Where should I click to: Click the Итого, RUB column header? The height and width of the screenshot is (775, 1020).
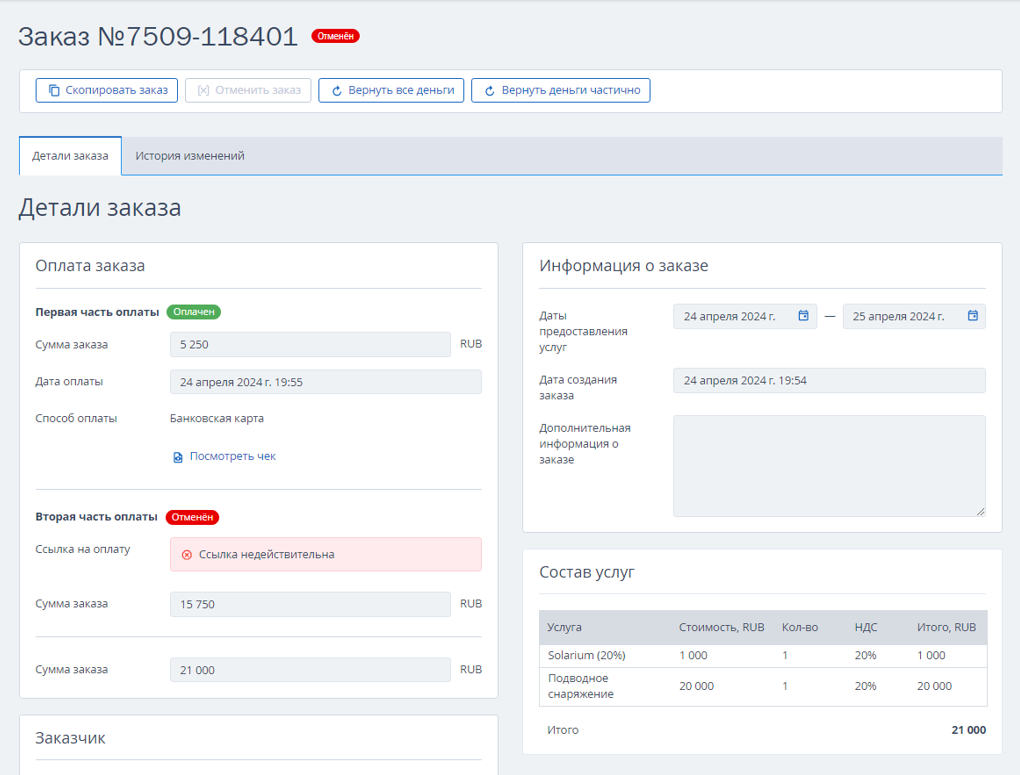[946, 627]
